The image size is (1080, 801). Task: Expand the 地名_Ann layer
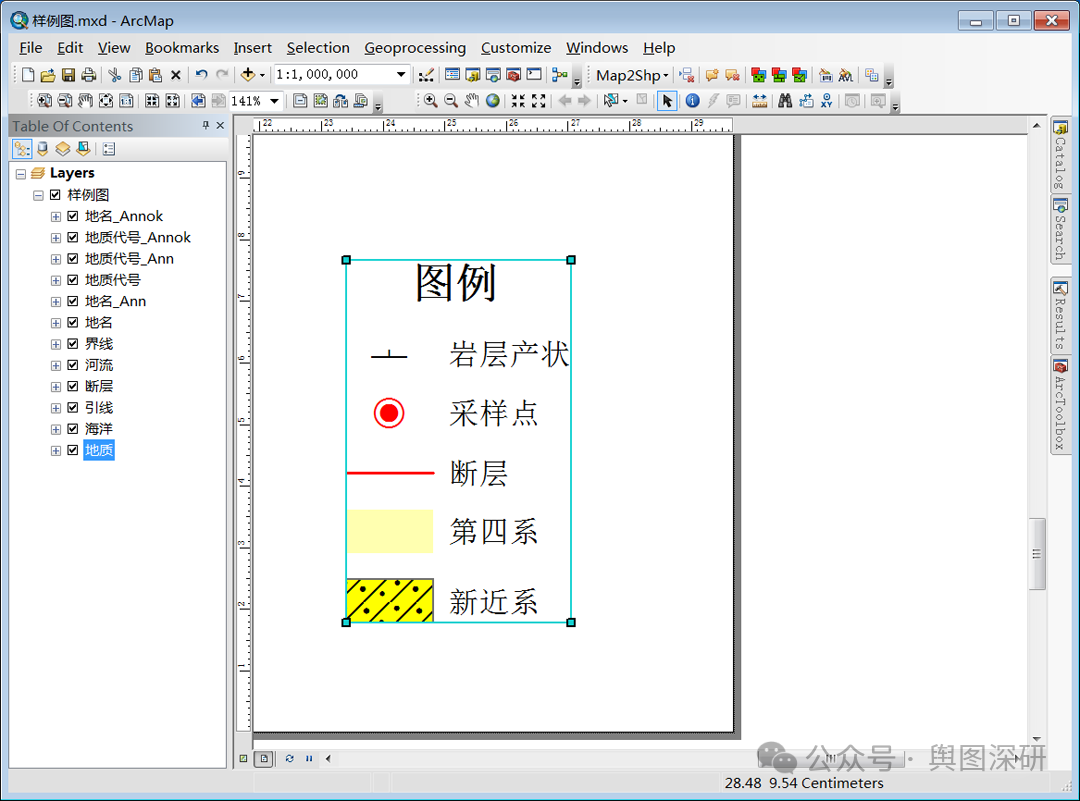(56, 302)
